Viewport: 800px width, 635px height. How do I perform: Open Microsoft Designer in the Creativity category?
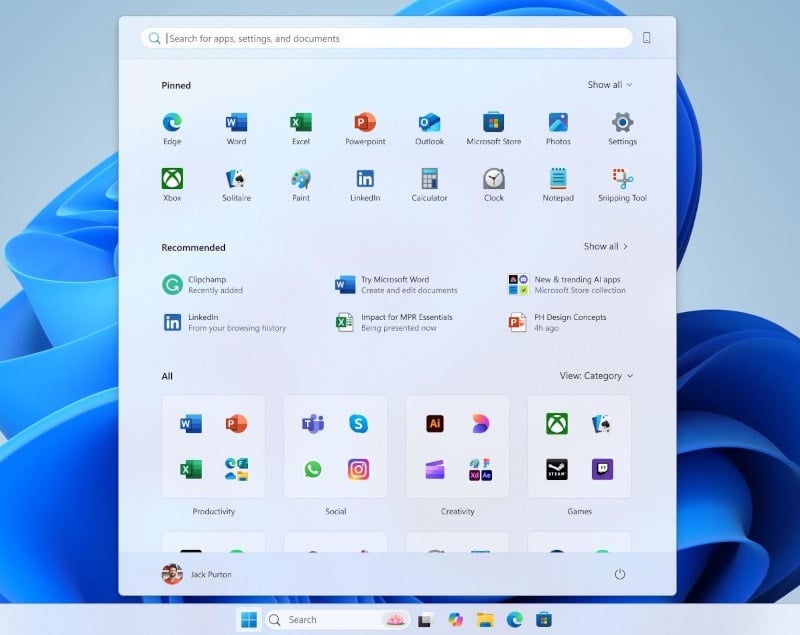(x=480, y=423)
